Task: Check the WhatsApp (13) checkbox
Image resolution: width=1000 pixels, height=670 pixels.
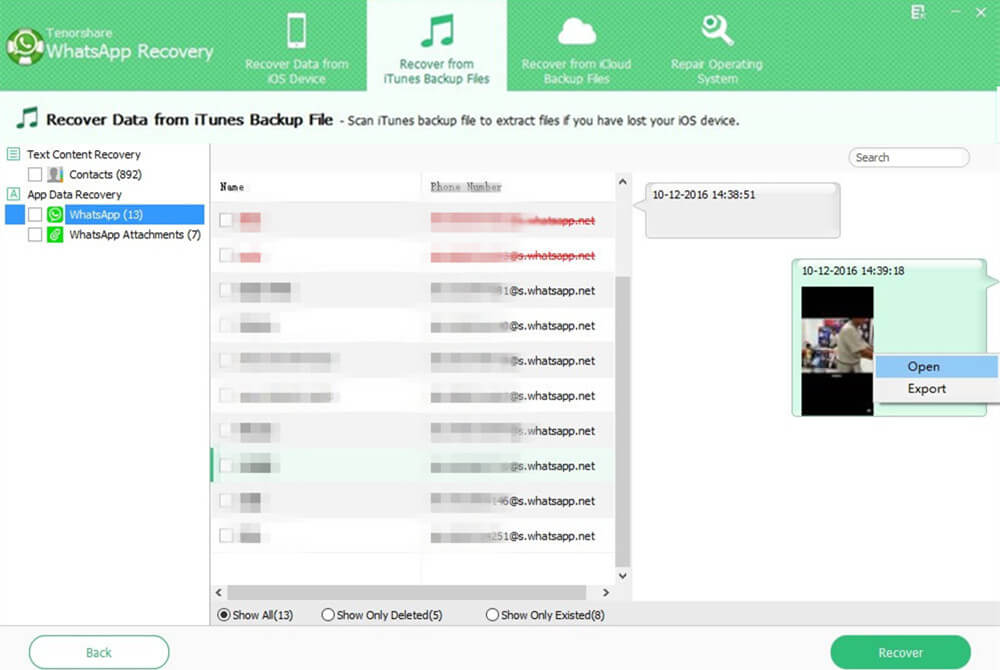Action: [x=35, y=214]
